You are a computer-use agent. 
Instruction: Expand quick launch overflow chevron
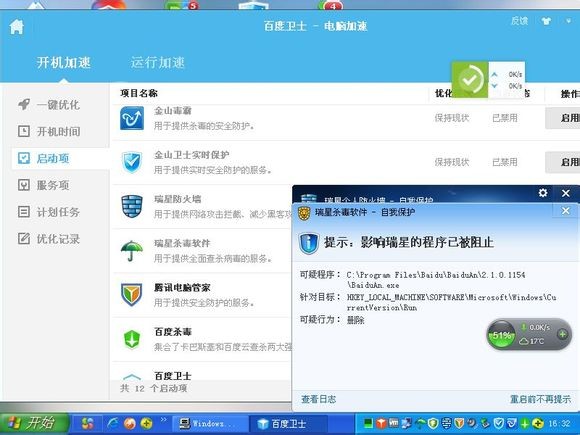[163, 419]
